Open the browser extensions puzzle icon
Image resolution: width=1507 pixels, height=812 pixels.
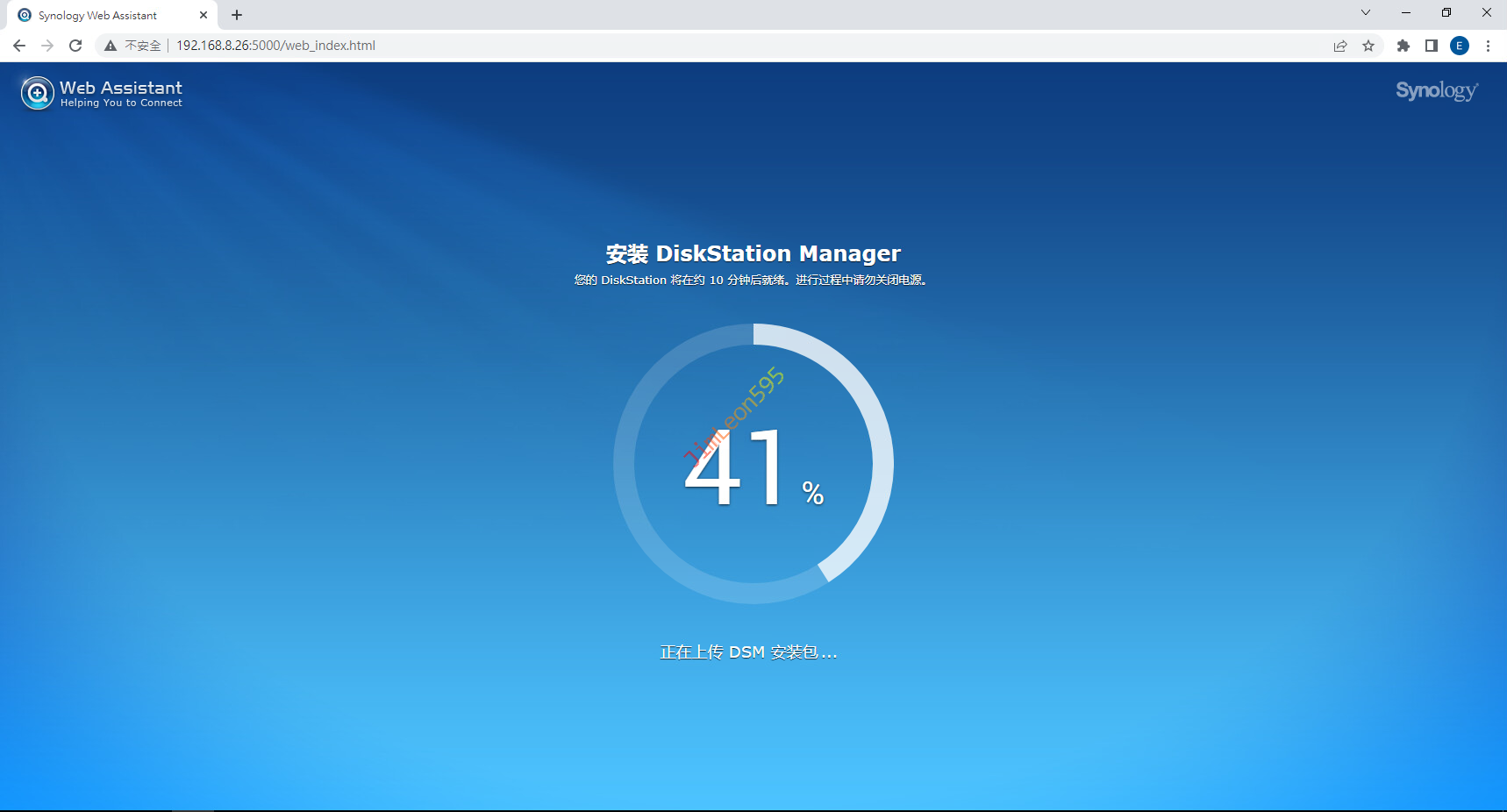click(x=1403, y=46)
